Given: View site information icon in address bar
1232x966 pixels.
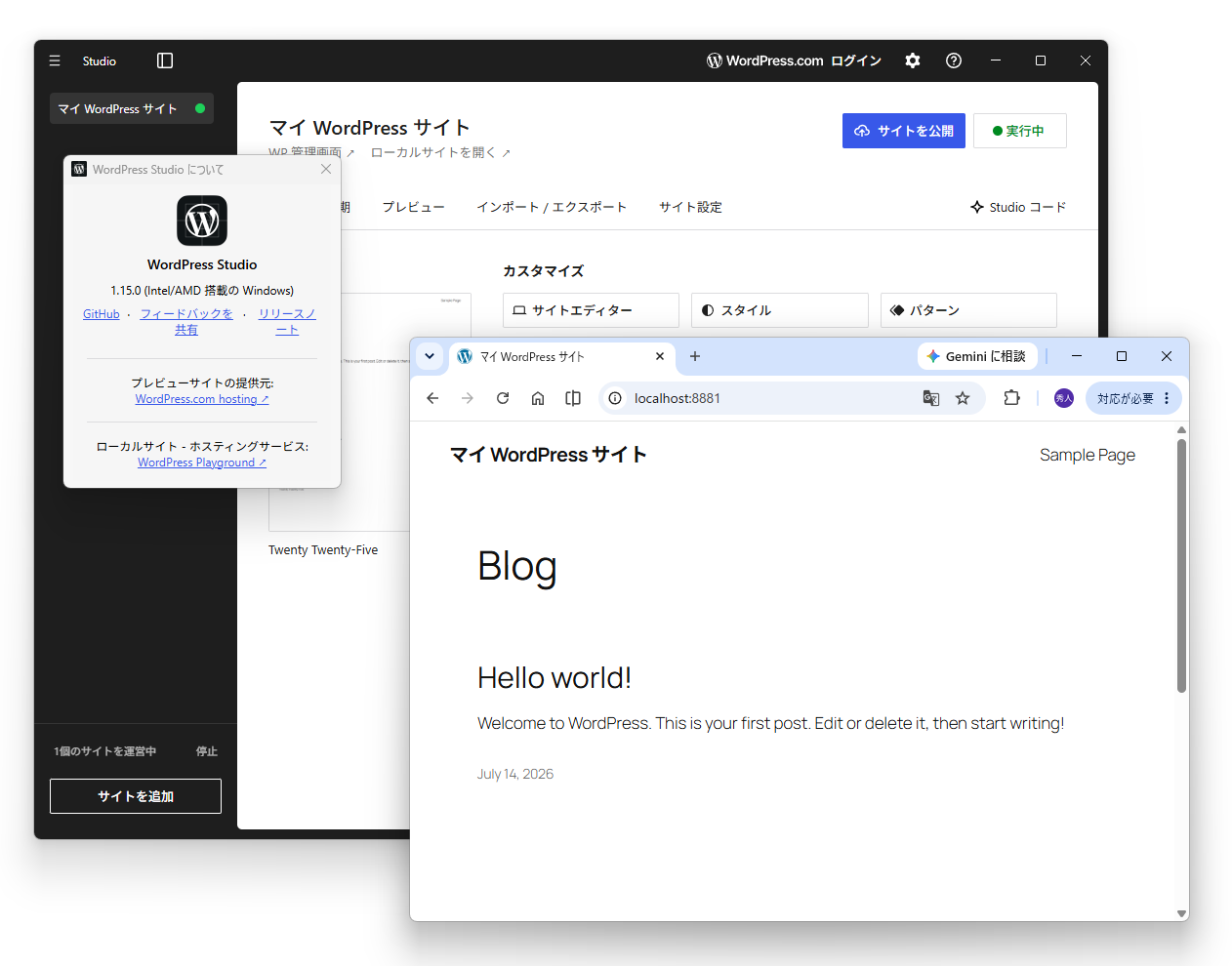Looking at the screenshot, I should [x=615, y=398].
